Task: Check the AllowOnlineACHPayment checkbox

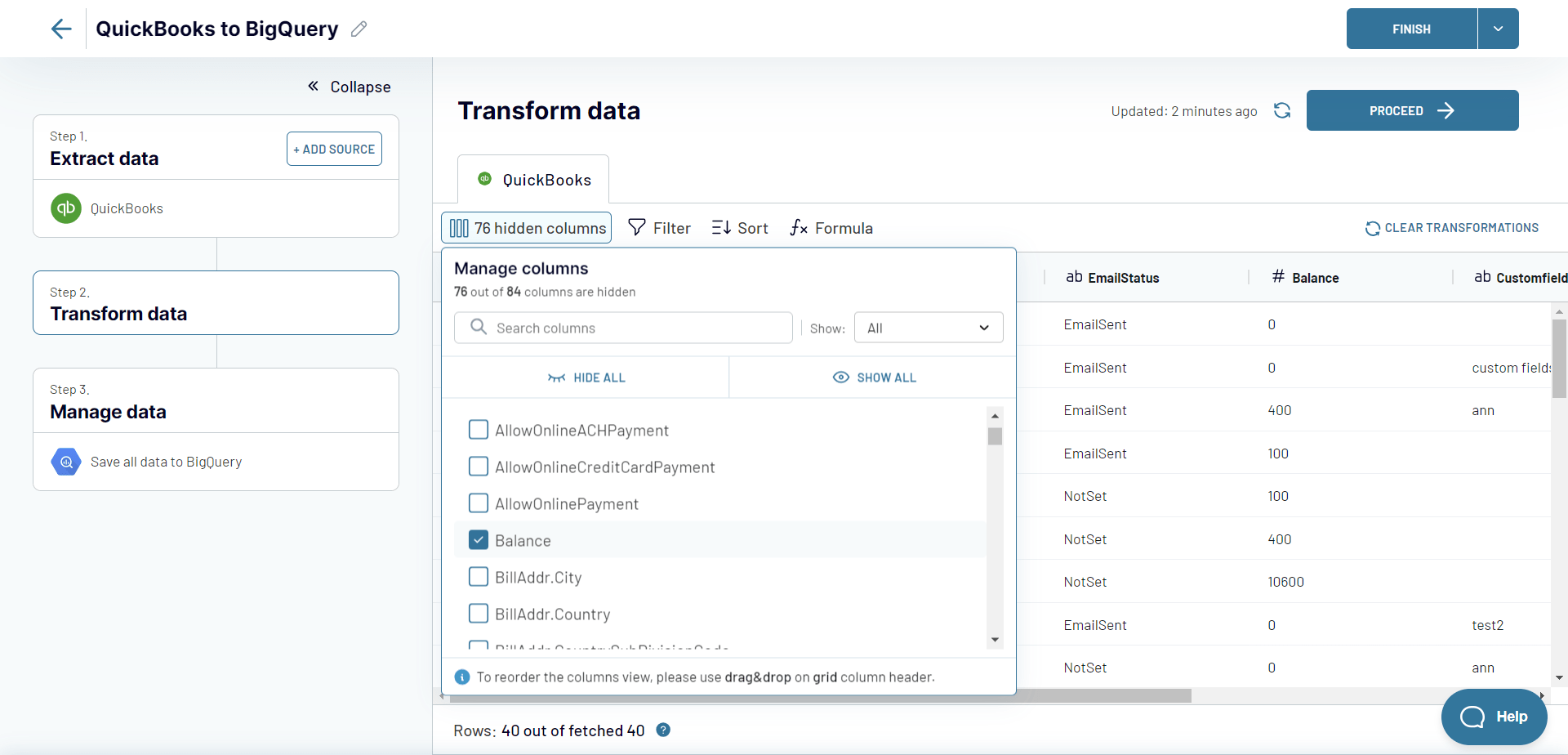Action: tap(479, 430)
